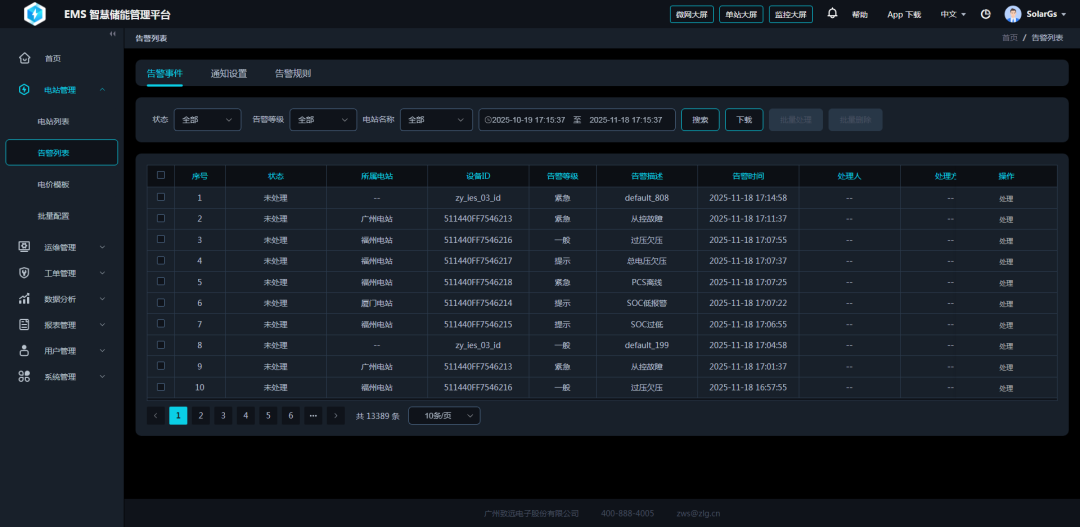Image resolution: width=1080 pixels, height=527 pixels.
Task: Switch to the 告警规则 tab
Action: [293, 73]
